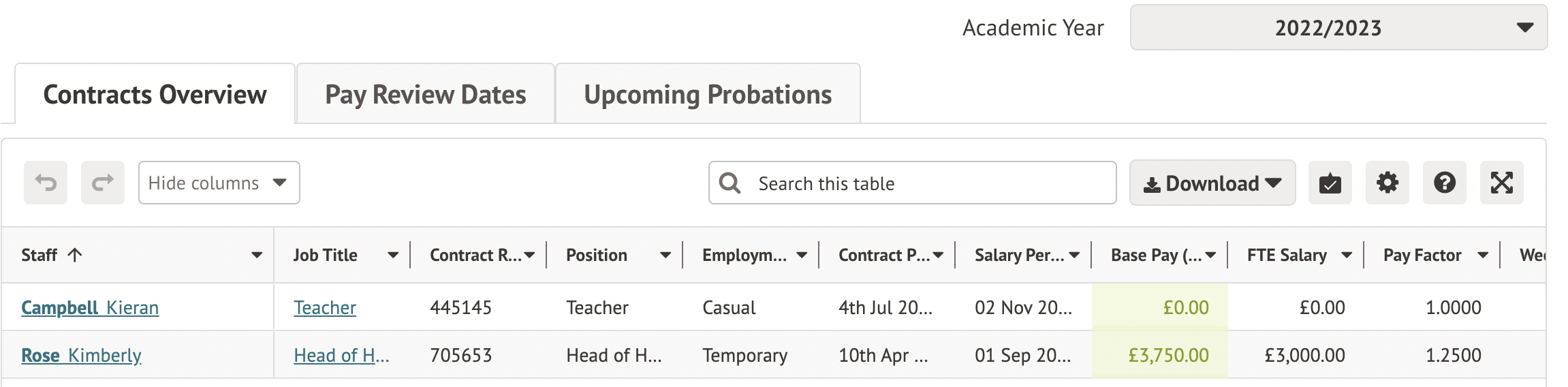Viewport: 1568px width, 387px height.
Task: Click the Search this table field
Action: point(926,183)
